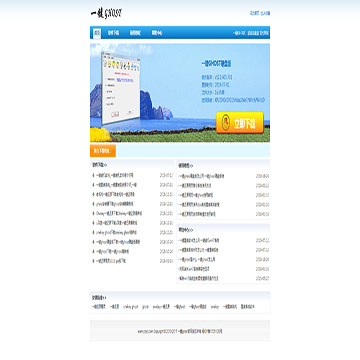Click the green arrow next to the Onekey一键还原 entry
Viewport: 360px width, 360px height.
coord(93,213)
